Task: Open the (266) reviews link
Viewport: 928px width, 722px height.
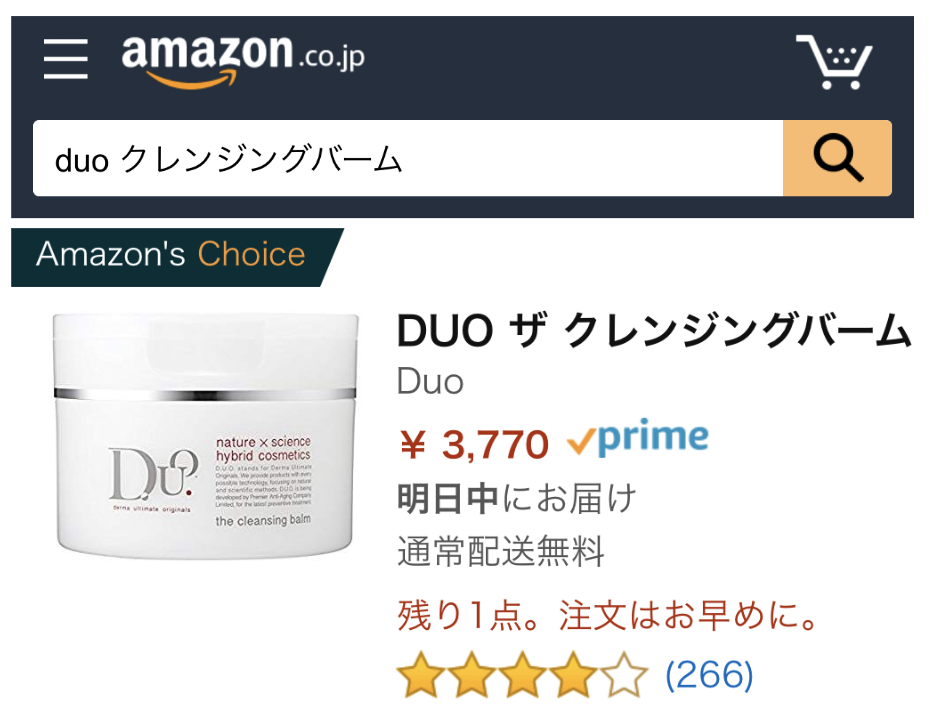Action: [x=710, y=675]
